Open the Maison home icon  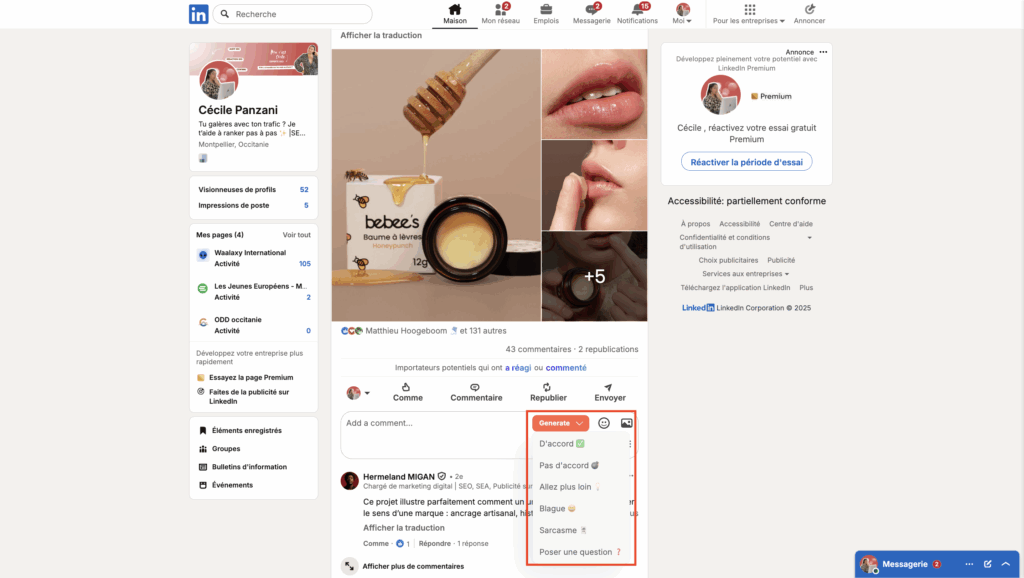click(455, 11)
